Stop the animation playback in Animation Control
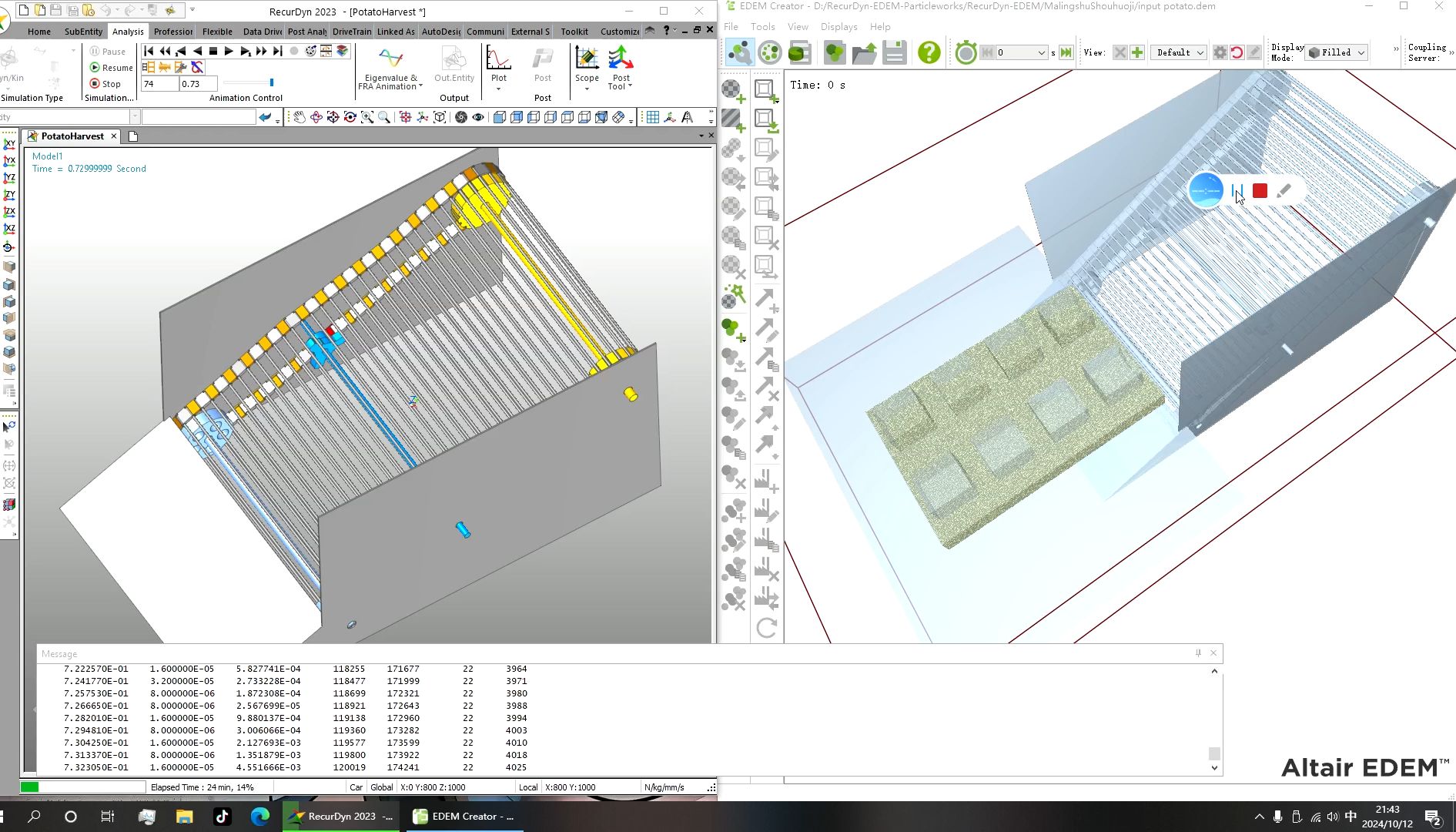 tap(213, 51)
